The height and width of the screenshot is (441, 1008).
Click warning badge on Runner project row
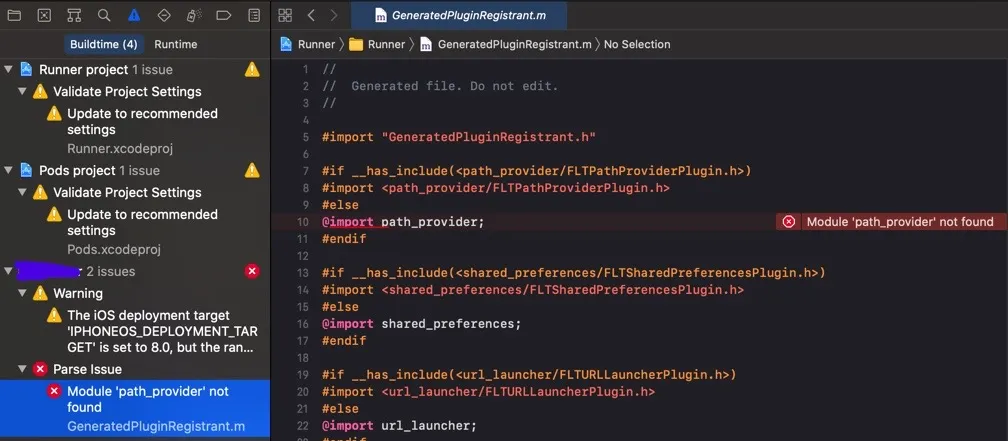252,69
